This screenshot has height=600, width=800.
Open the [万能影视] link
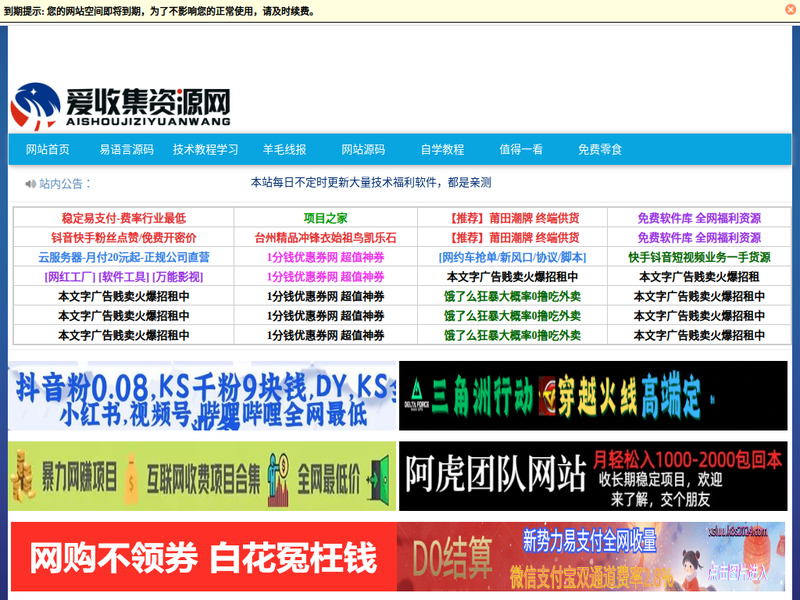pos(178,277)
